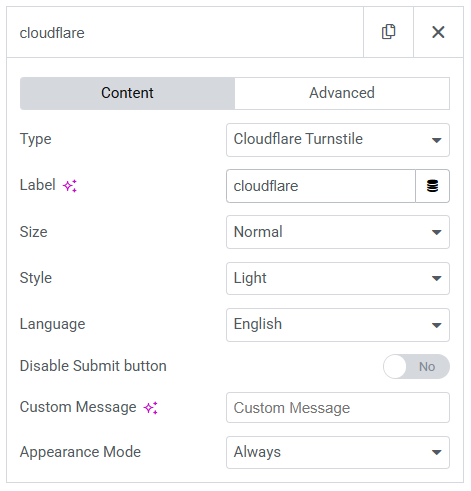
Task: Collapse the cloudflare item header title
Action: (52, 33)
